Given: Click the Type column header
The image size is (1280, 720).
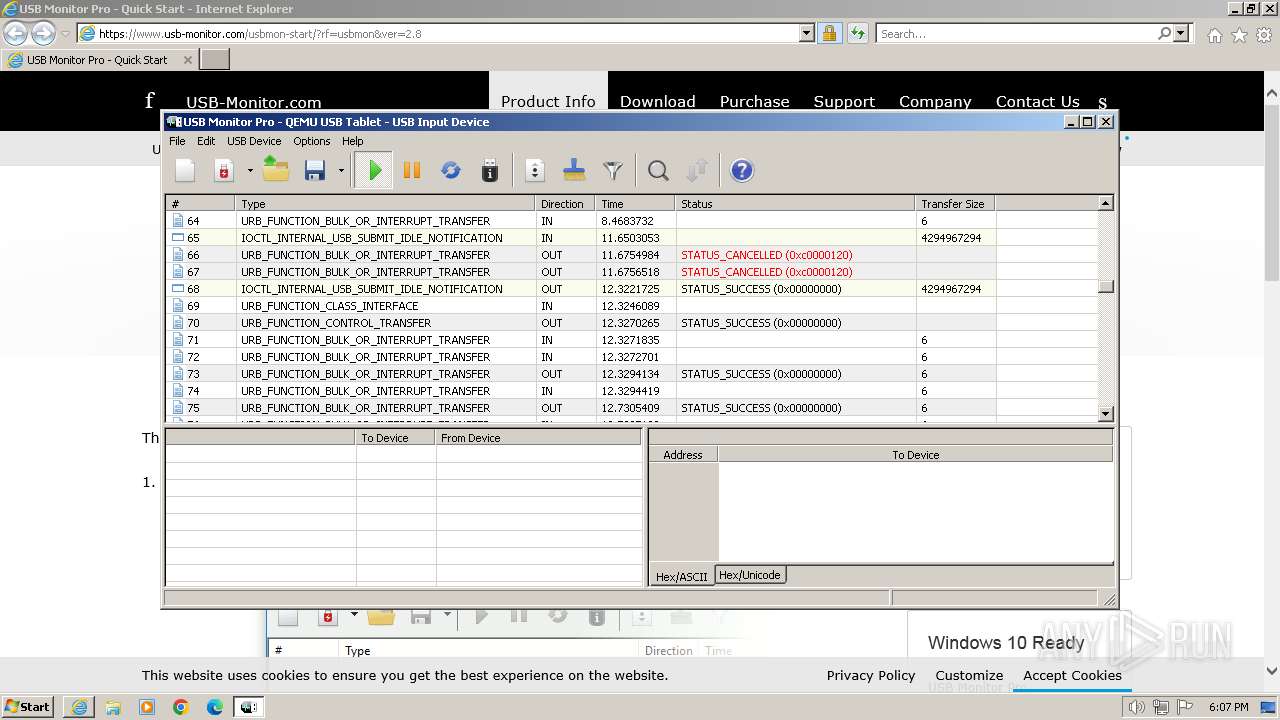Looking at the screenshot, I should pos(386,204).
